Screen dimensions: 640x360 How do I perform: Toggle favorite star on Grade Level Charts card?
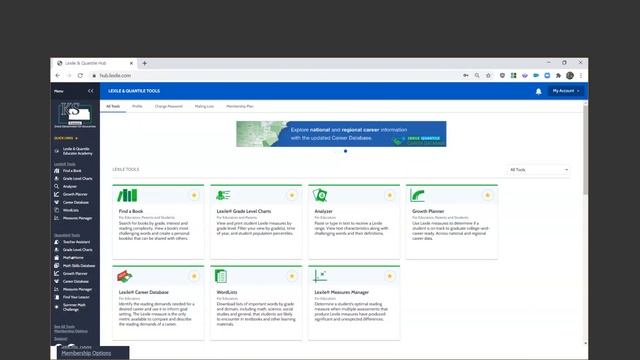click(292, 196)
